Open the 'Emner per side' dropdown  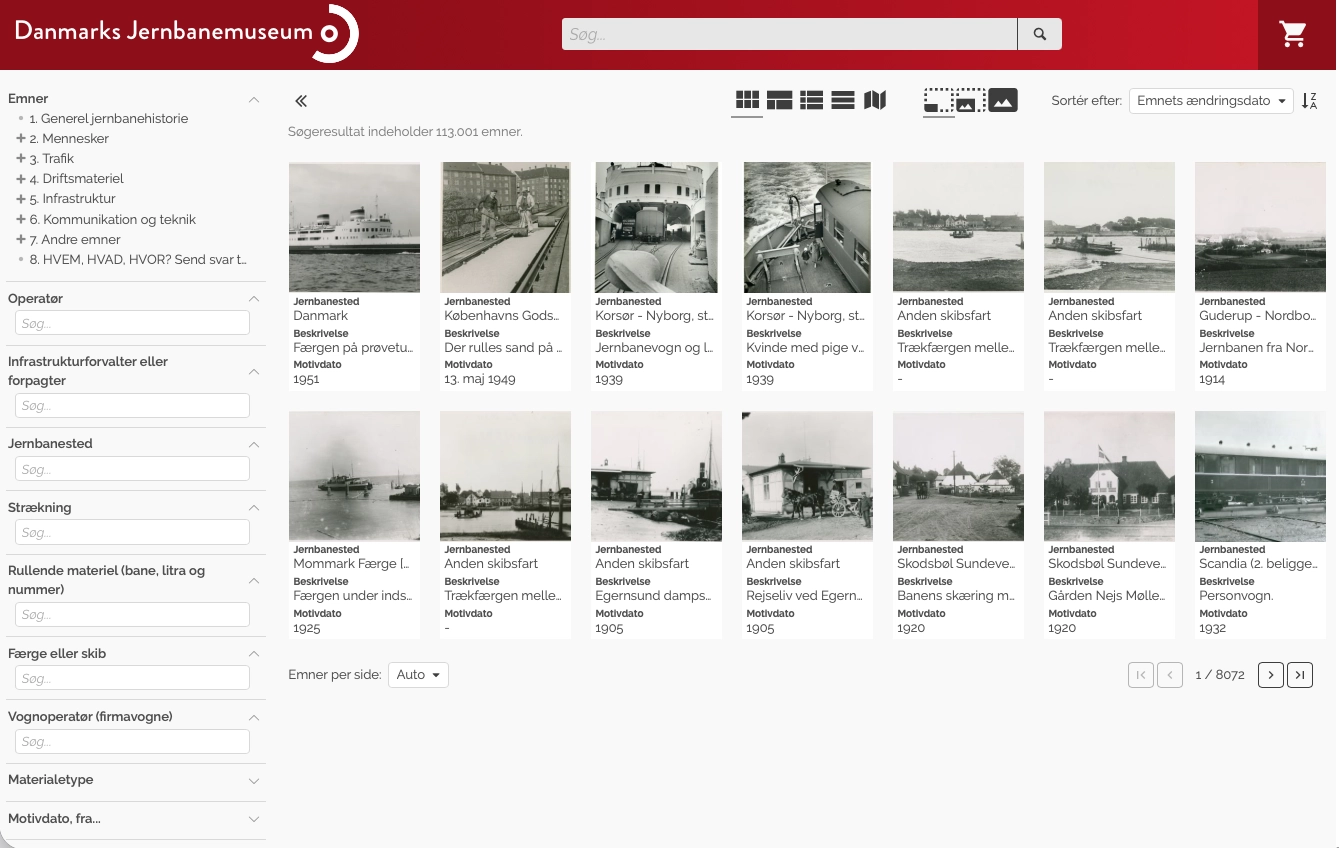(418, 675)
